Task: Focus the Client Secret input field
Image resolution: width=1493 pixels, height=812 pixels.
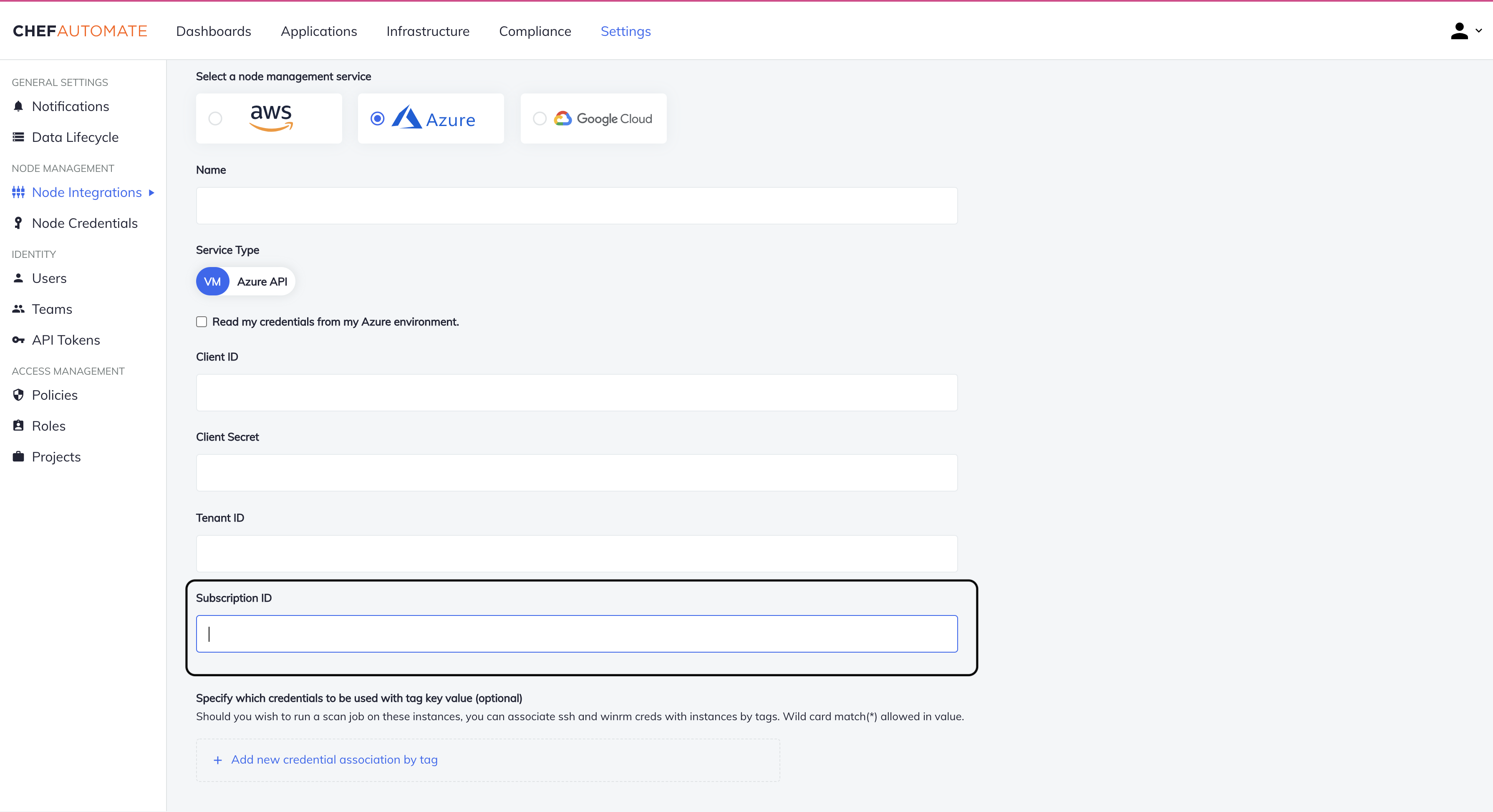Action: (x=577, y=473)
